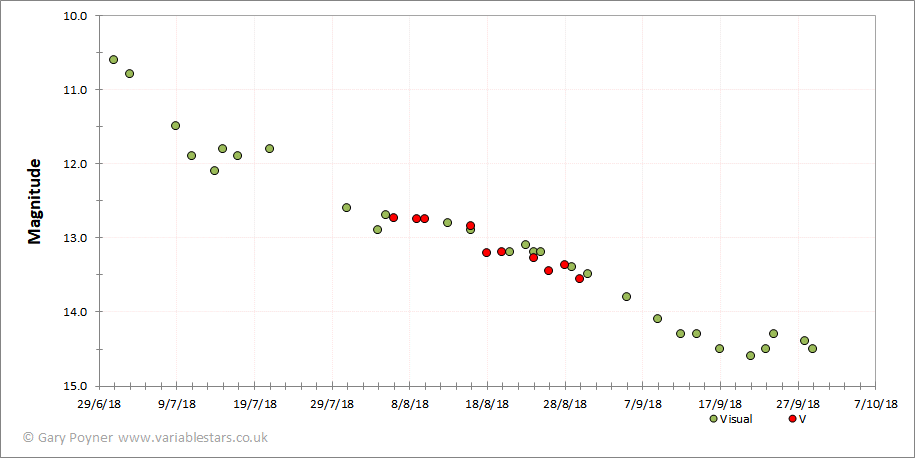Pick the 15.0 magnitude axis label
Viewport: 915px width, 458px height.
(x=75, y=386)
